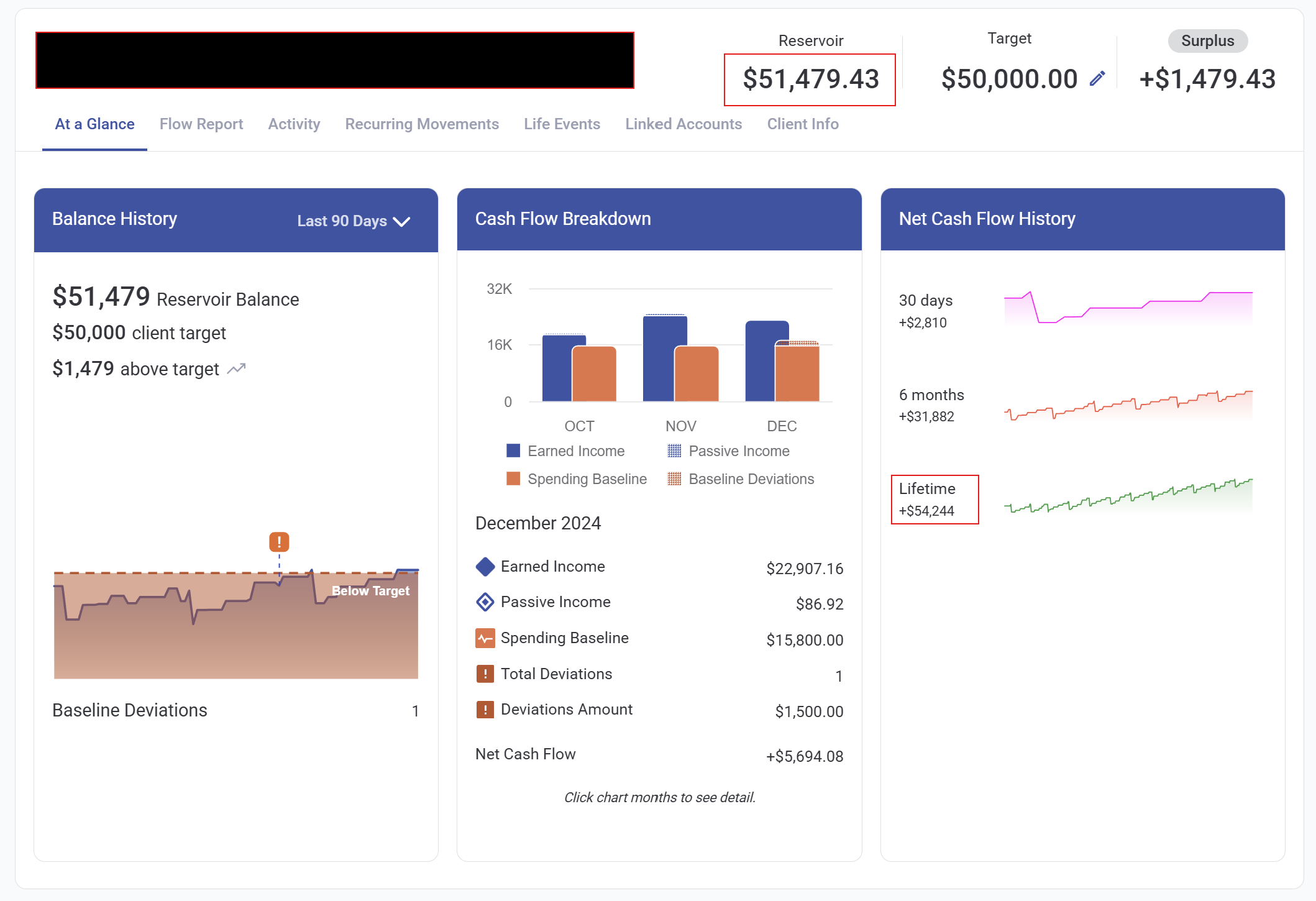Click the trending-up arrow next to above target

236,369
